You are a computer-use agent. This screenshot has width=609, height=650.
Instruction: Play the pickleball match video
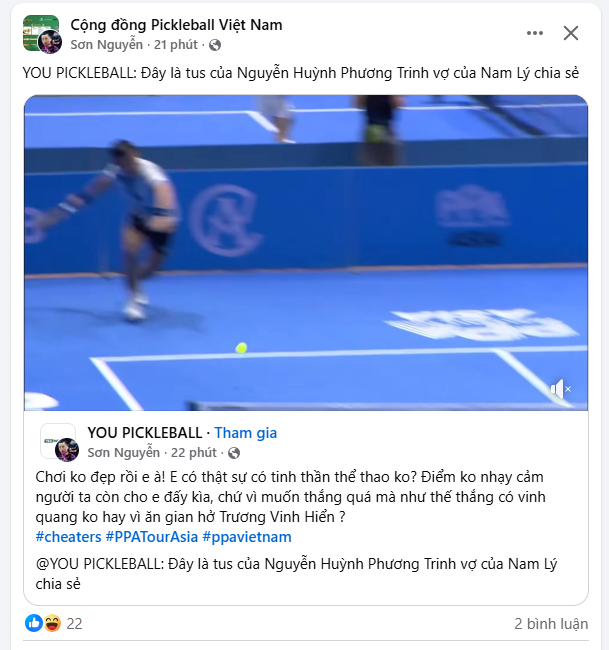pyautogui.click(x=306, y=253)
